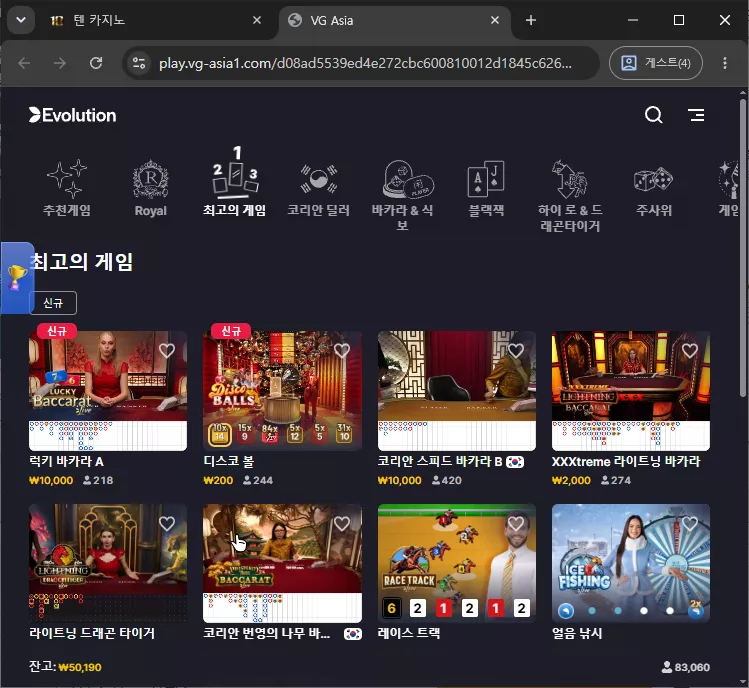Open the 하이 로 & 드래곤타이거 category
Image resolution: width=749 pixels, height=688 pixels.
pyautogui.click(x=570, y=196)
